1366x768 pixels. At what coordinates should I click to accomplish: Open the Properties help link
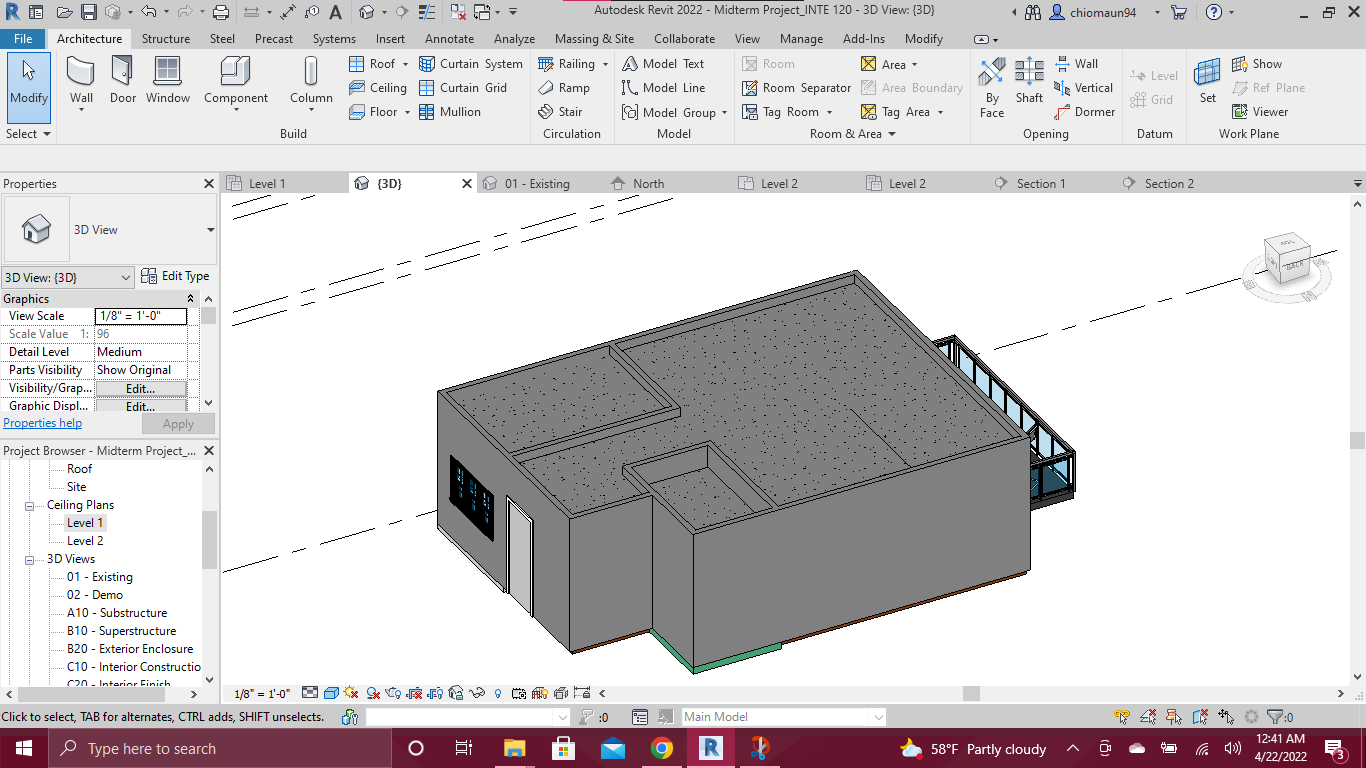pyautogui.click(x=42, y=422)
